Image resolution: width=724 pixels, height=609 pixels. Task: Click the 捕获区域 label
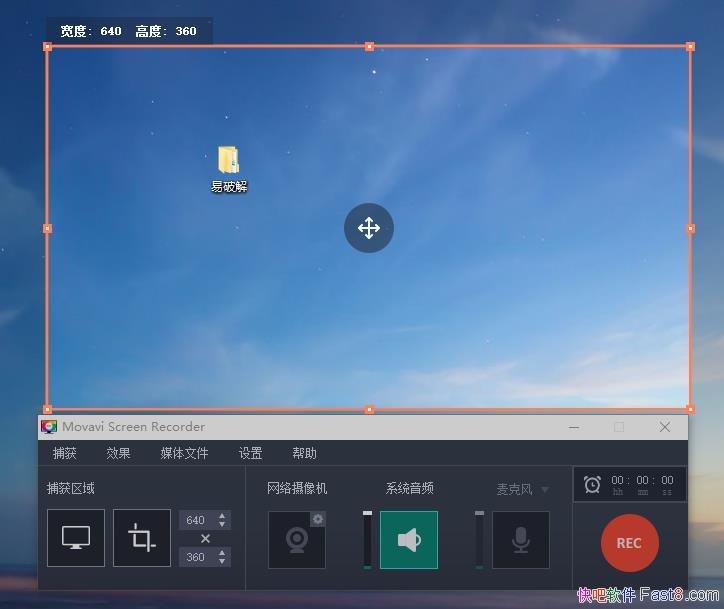click(71, 488)
